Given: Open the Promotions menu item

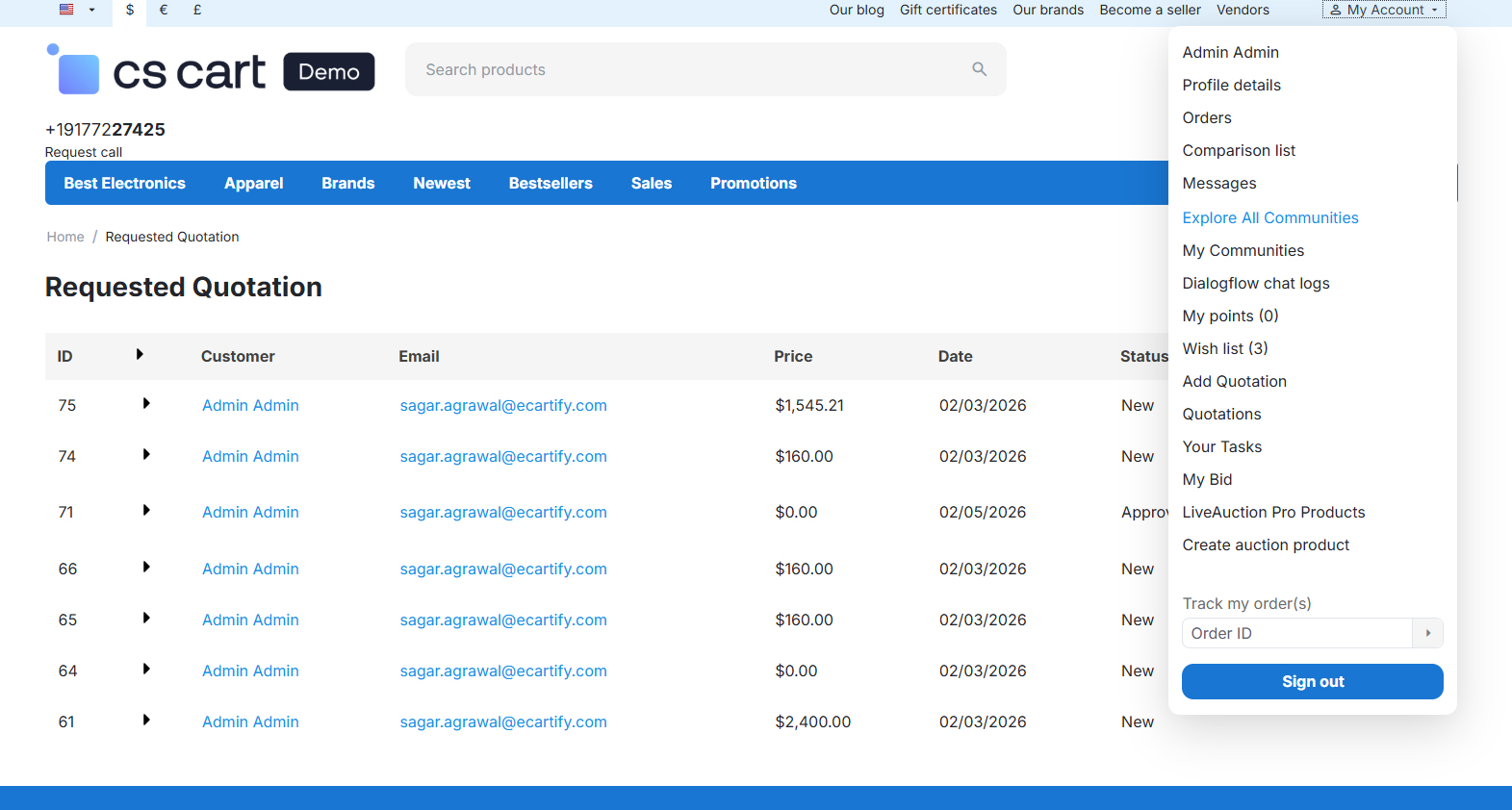Looking at the screenshot, I should point(753,183).
